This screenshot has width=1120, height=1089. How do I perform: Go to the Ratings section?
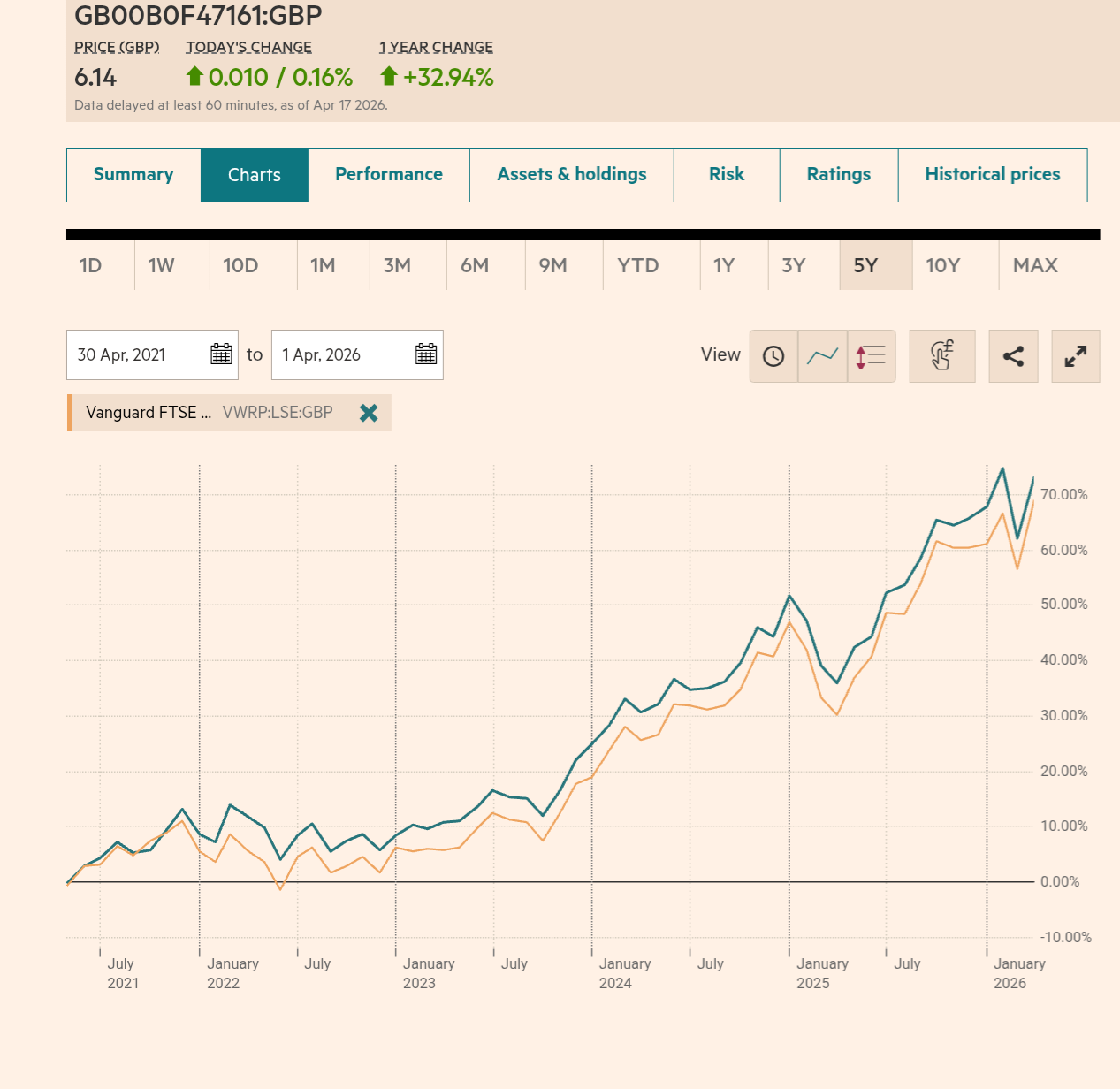[x=838, y=174]
